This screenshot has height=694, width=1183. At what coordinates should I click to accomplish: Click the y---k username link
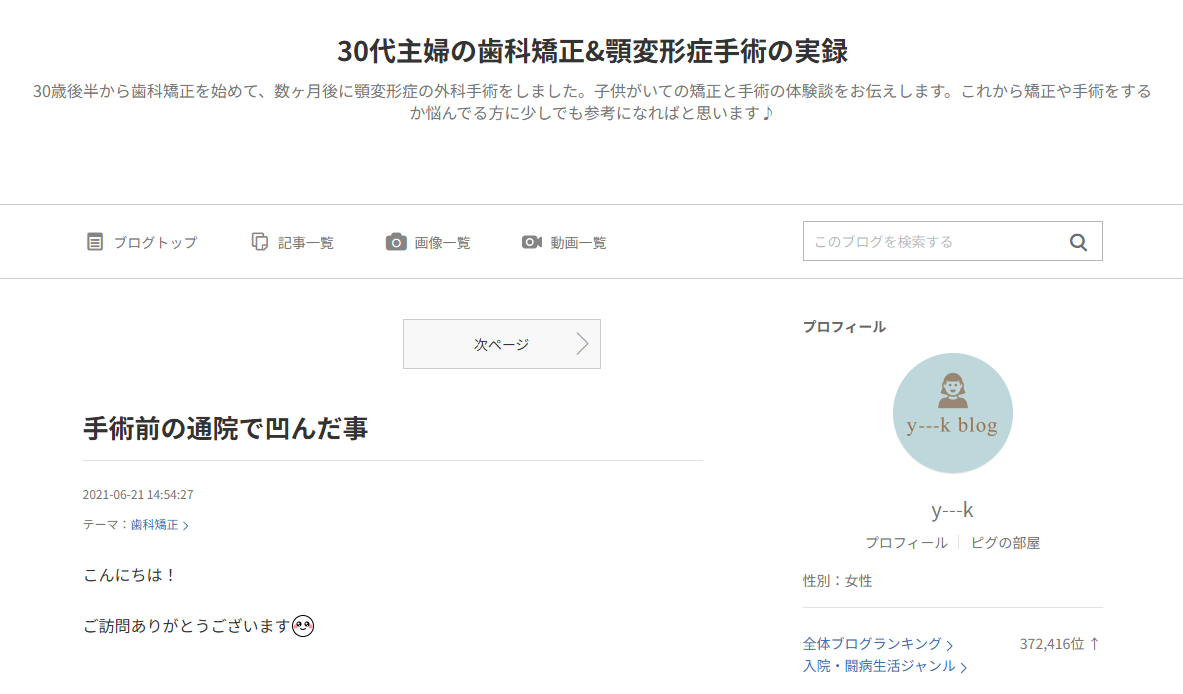pyautogui.click(x=952, y=509)
